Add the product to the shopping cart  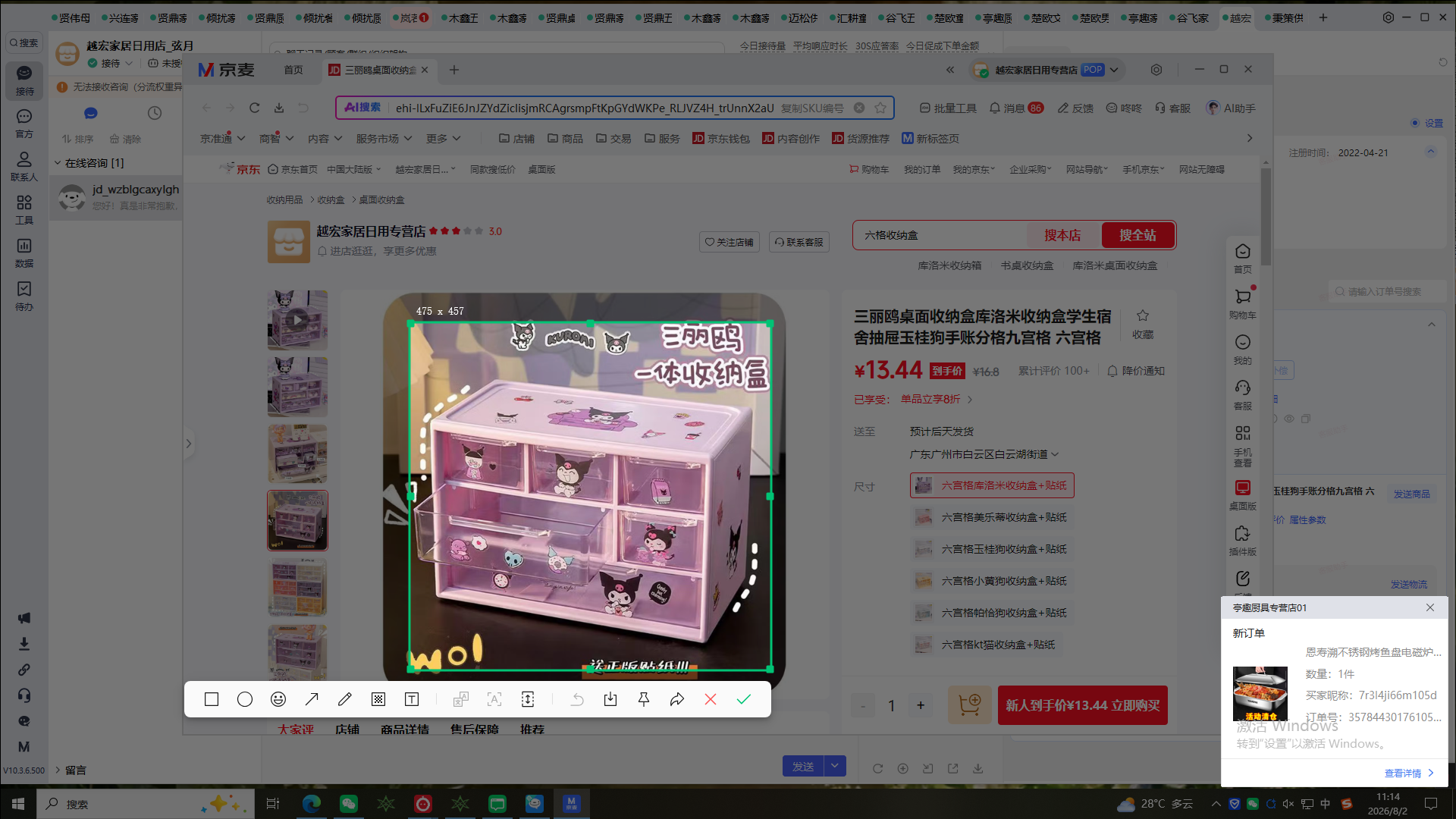point(970,705)
